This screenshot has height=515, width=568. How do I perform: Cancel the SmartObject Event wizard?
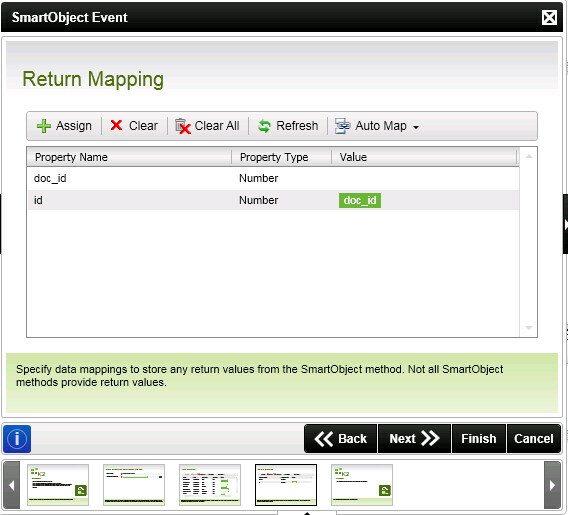point(534,439)
